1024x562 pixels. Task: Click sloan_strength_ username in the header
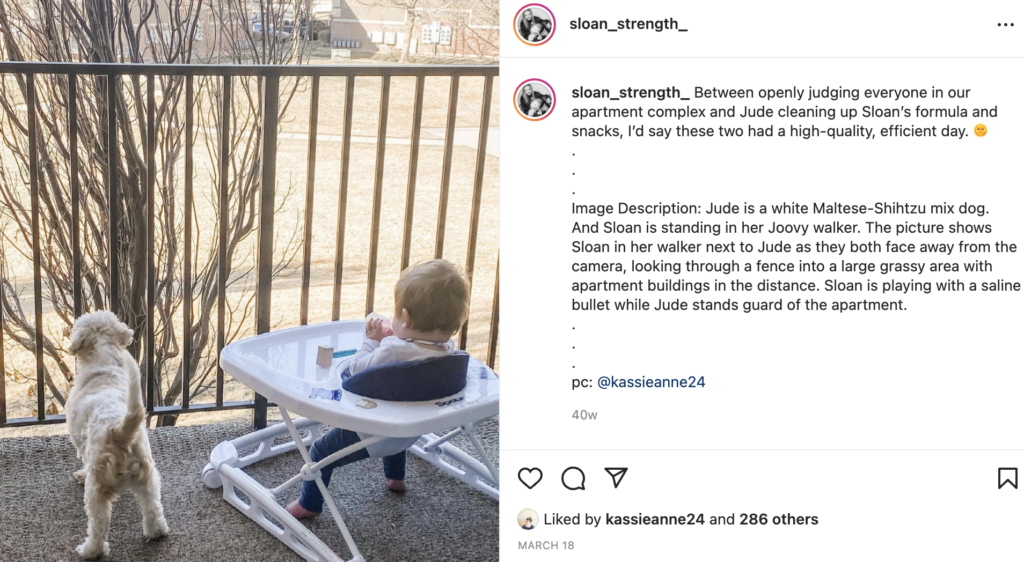coord(628,24)
